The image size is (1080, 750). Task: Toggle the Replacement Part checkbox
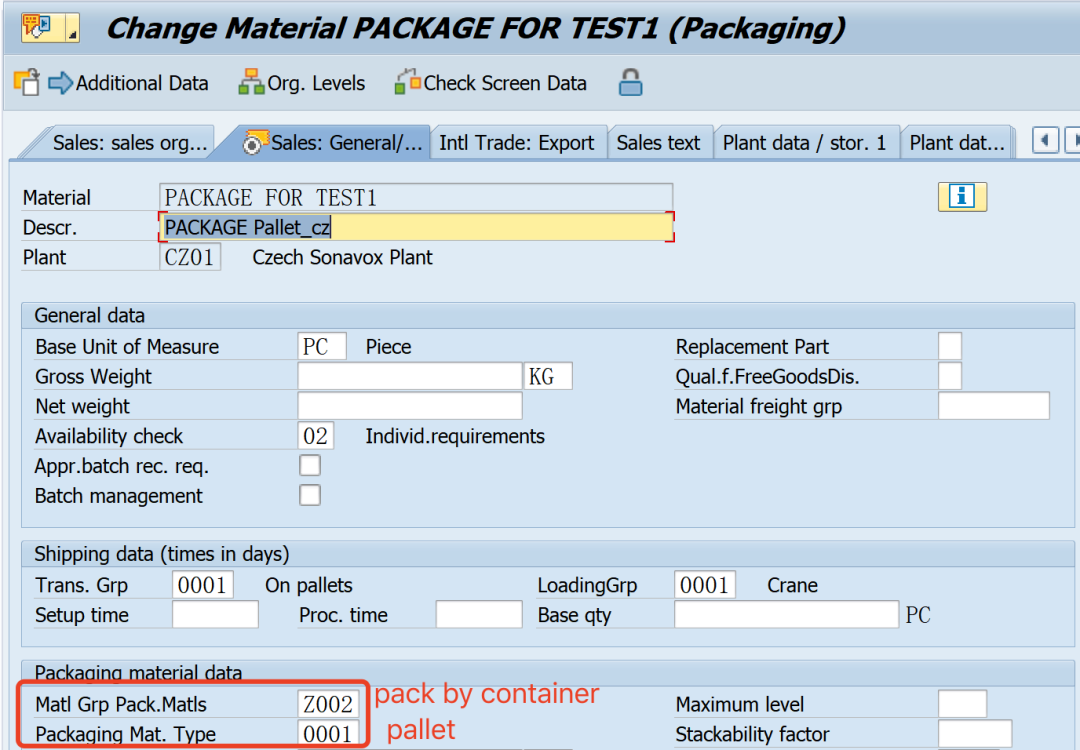point(950,346)
